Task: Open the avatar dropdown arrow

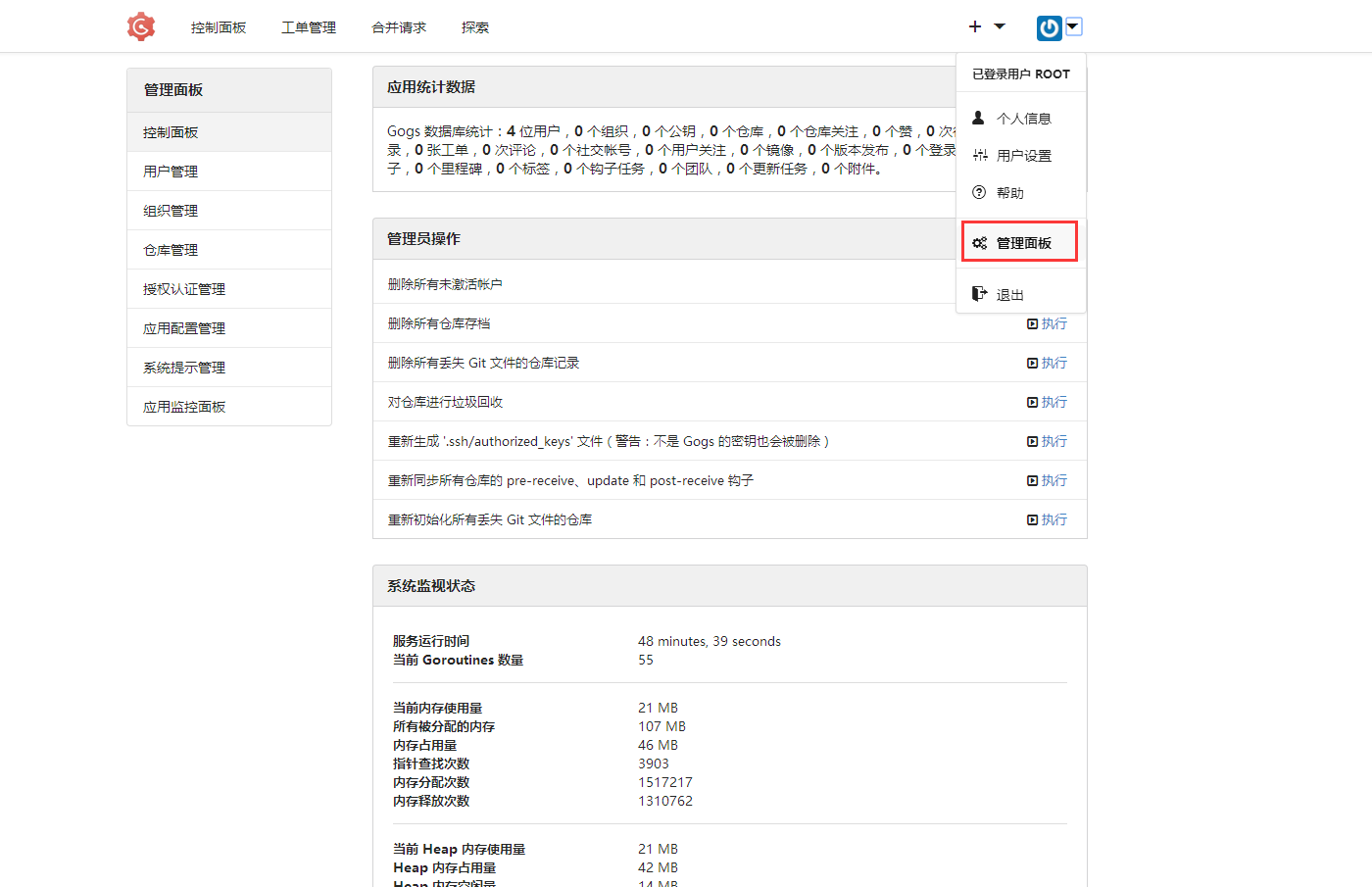Action: click(1073, 27)
